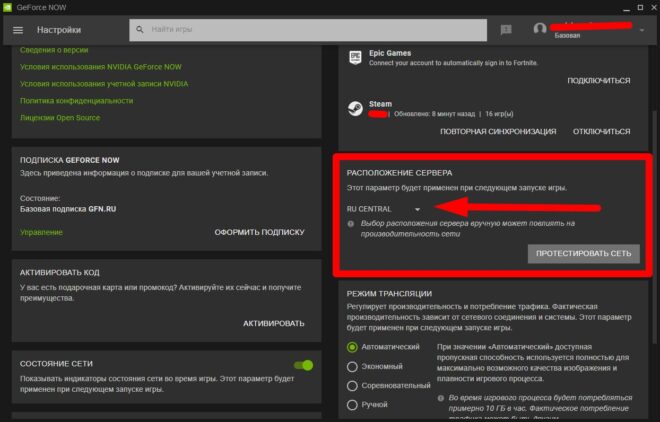
Task: Select Ручной streaming mode
Action: point(352,404)
